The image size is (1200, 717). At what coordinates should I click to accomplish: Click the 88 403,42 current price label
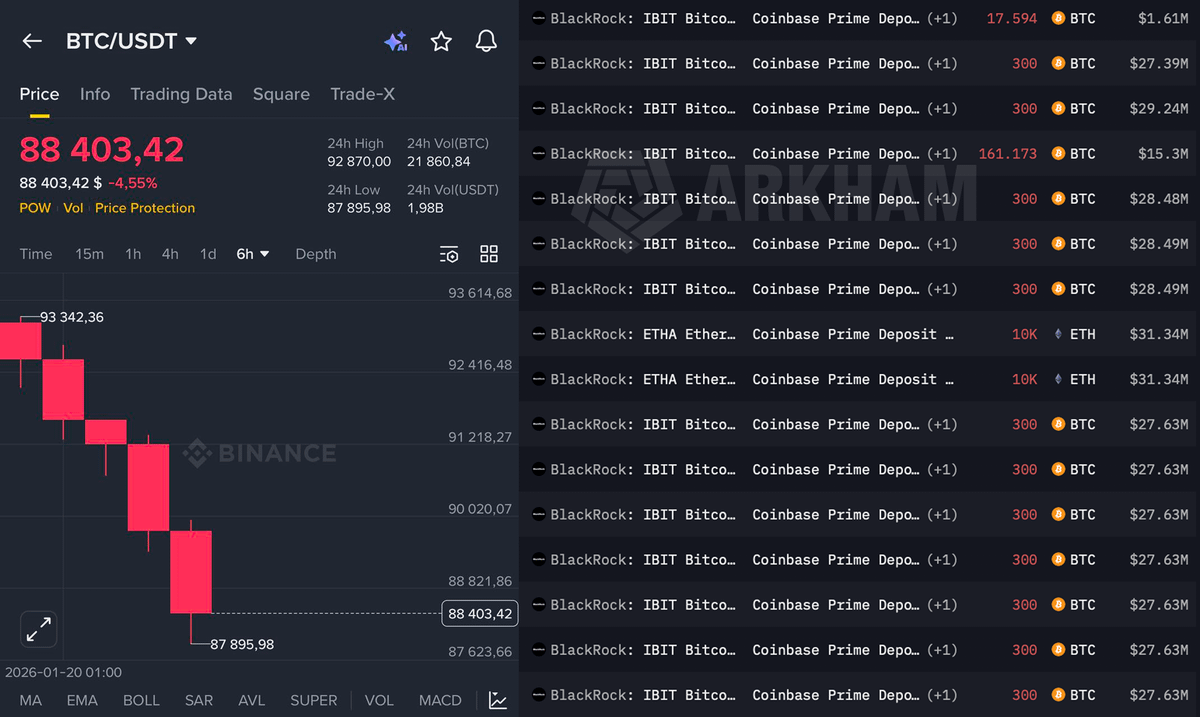(479, 613)
